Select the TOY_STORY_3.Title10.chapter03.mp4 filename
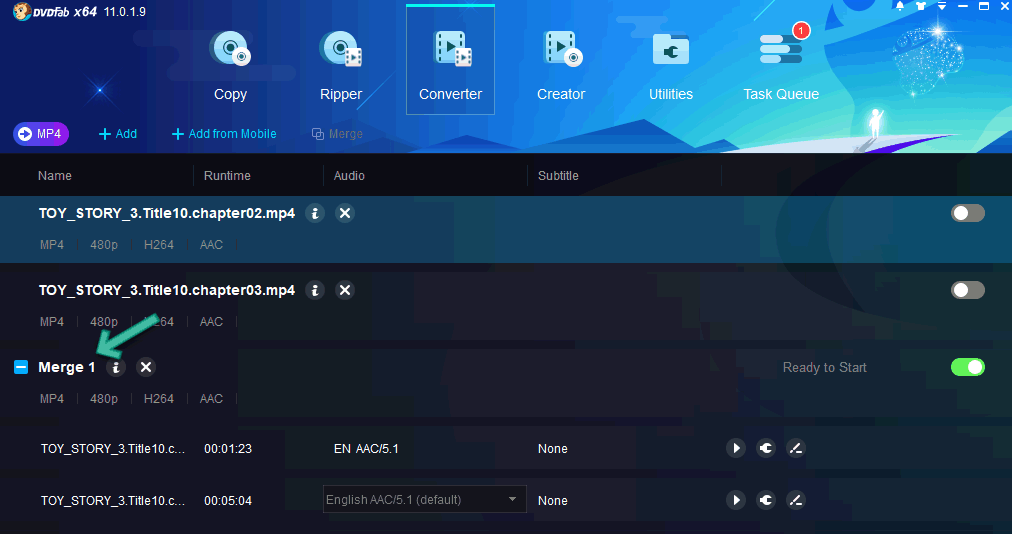 point(167,290)
